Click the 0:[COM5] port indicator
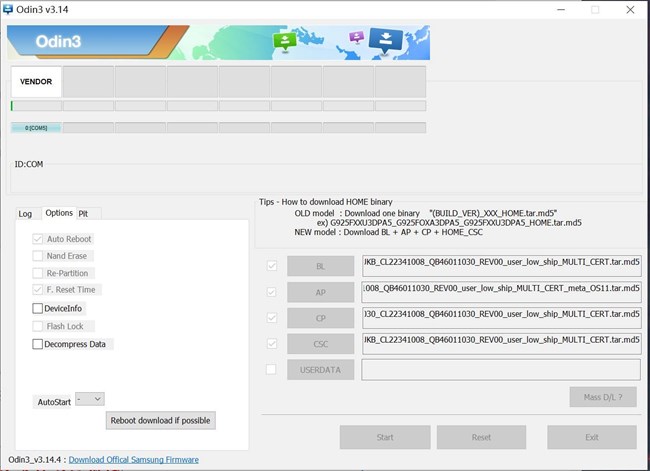650x471 pixels. (x=36, y=128)
